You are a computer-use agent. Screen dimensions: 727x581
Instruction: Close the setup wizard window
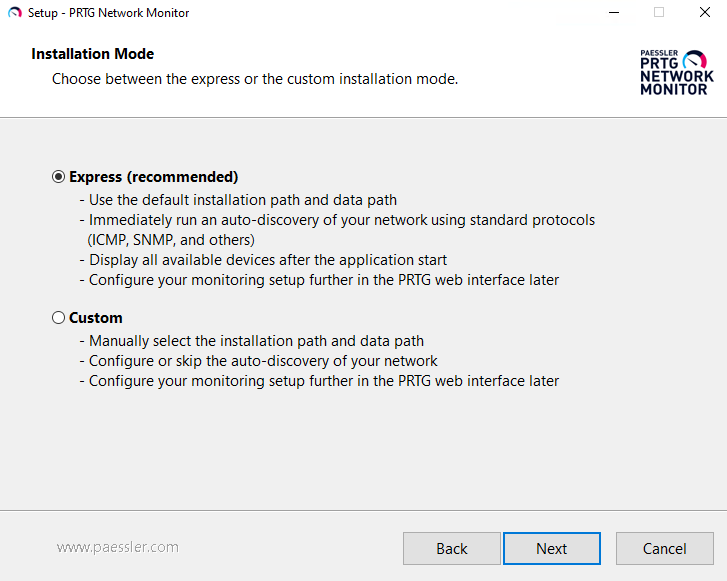click(x=705, y=13)
